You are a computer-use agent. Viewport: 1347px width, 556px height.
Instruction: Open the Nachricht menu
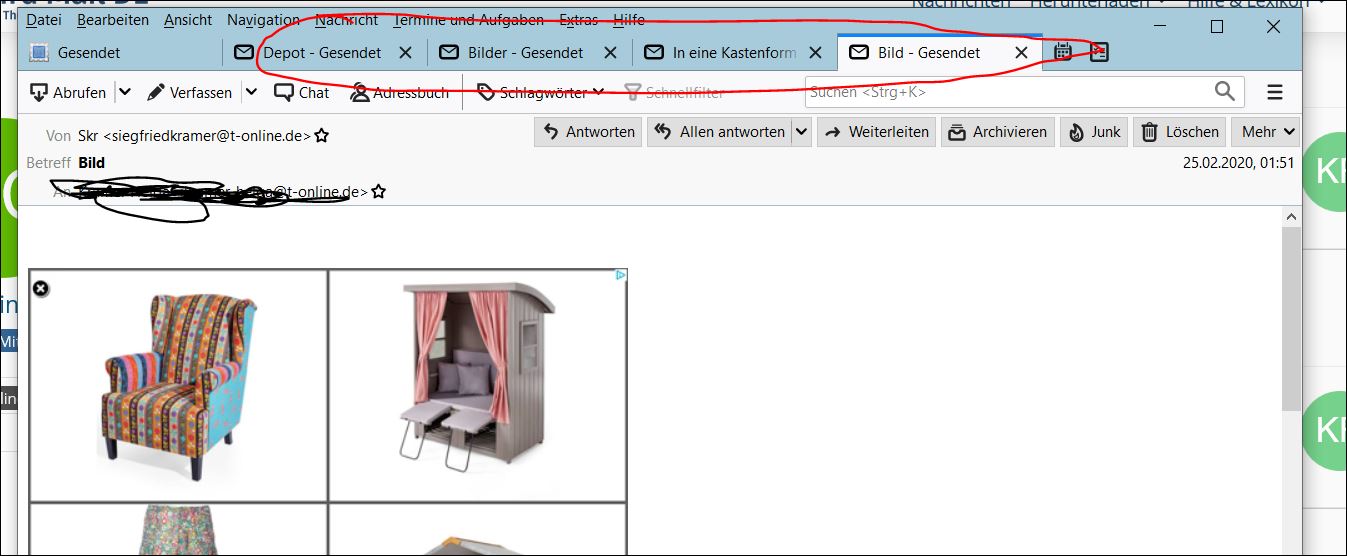[347, 20]
